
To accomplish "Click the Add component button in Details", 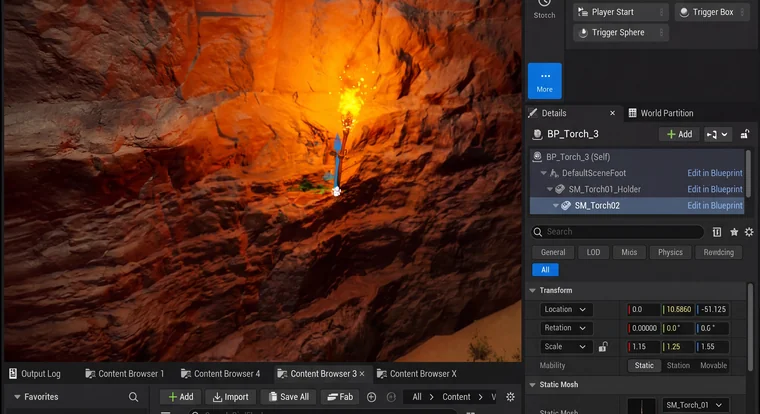I will (x=679, y=134).
